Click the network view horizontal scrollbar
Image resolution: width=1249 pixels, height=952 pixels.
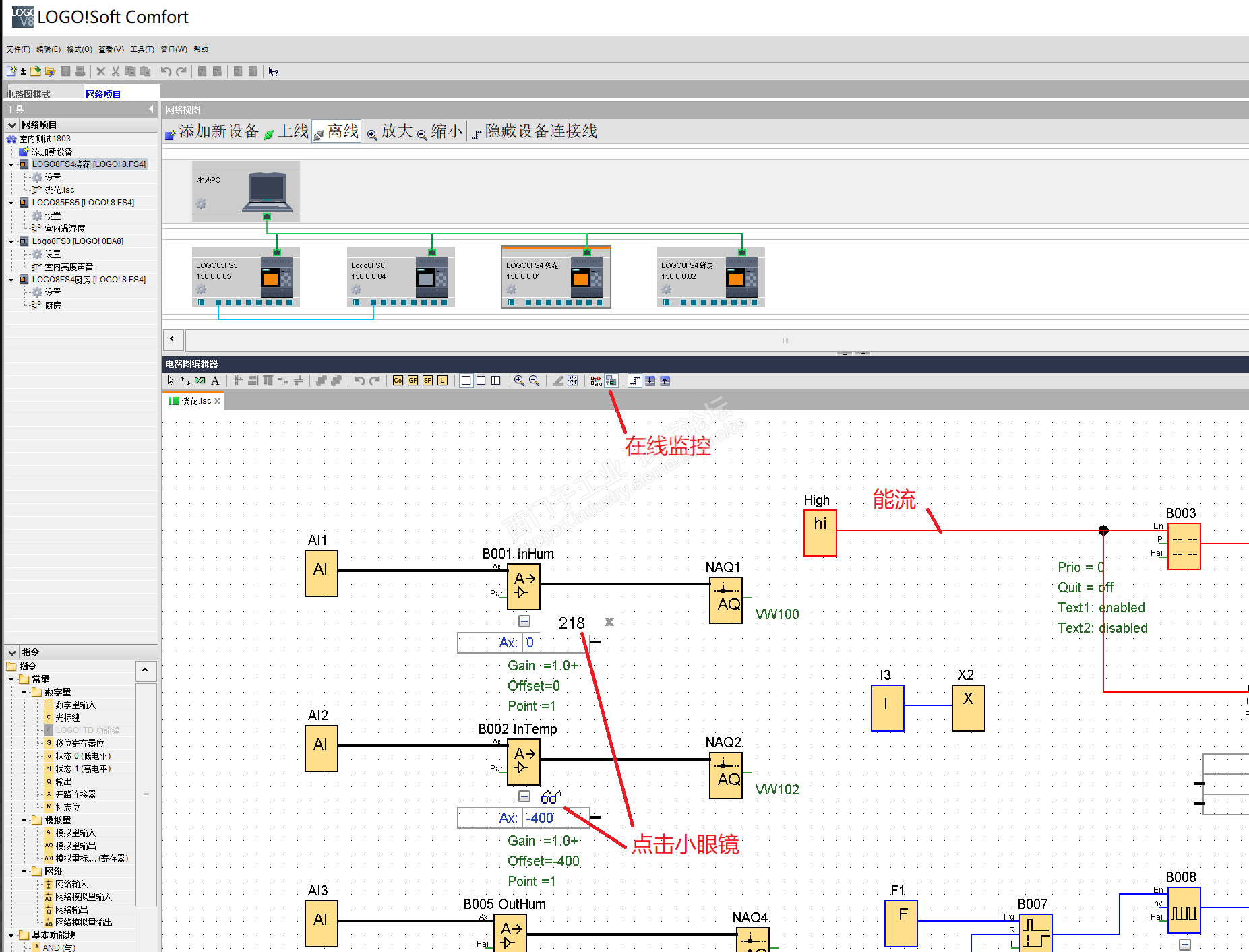point(717,340)
